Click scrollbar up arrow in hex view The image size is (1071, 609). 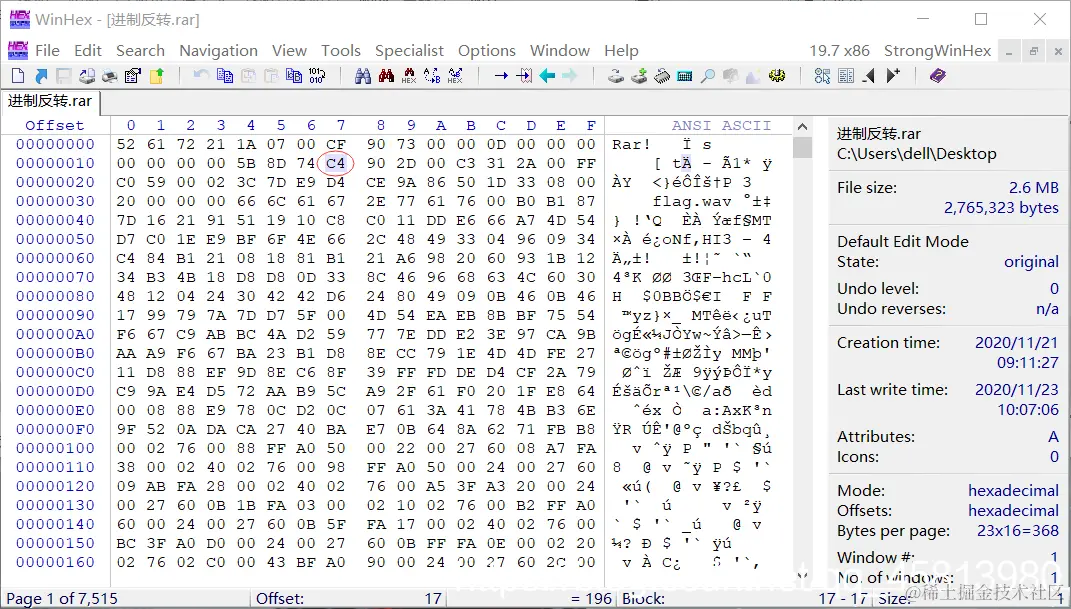(803, 126)
